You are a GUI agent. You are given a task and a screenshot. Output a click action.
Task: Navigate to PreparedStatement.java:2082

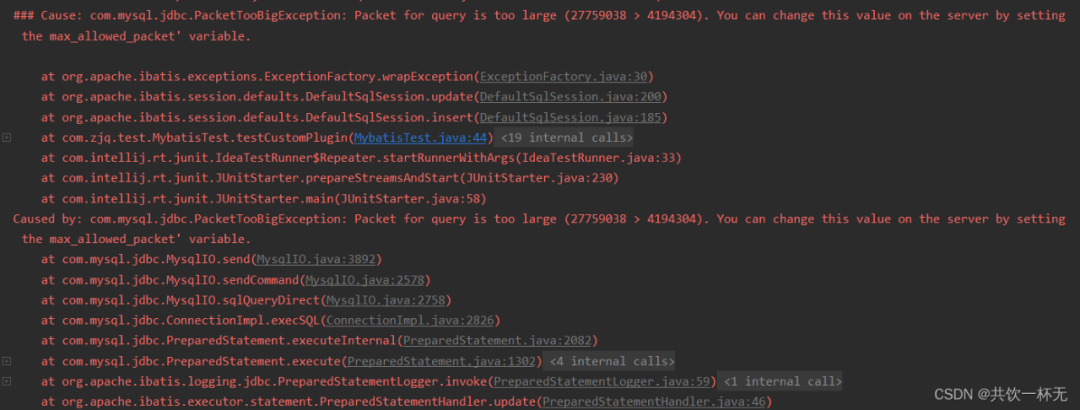pos(497,340)
